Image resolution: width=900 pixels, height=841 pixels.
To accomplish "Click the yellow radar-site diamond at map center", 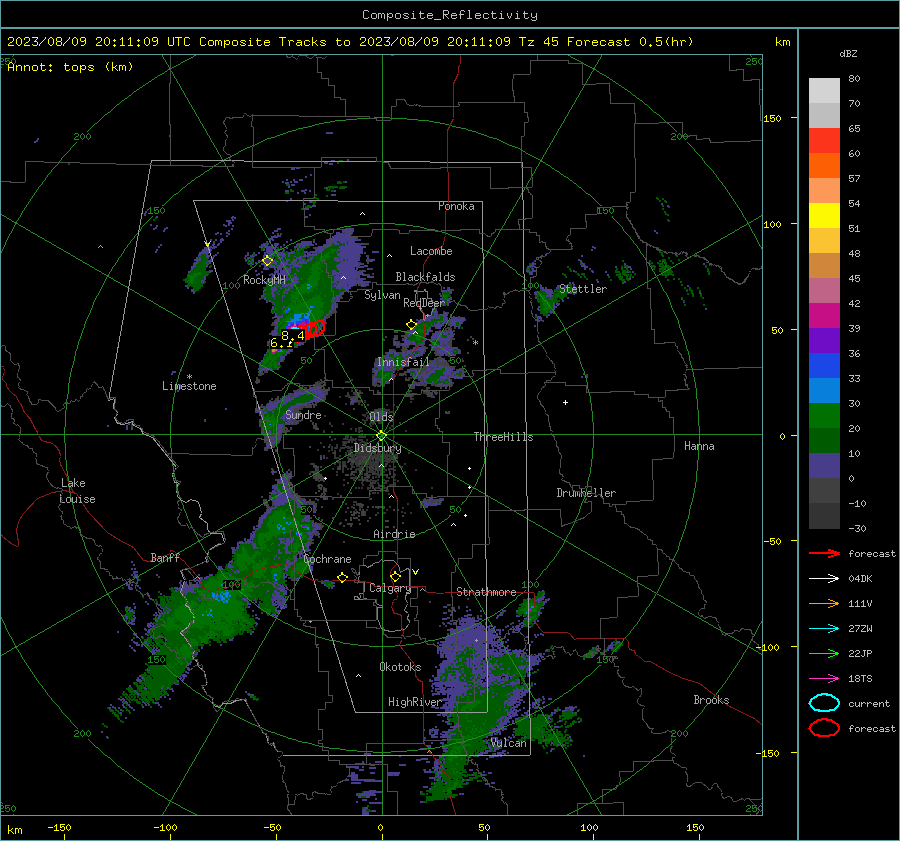I will [382, 436].
